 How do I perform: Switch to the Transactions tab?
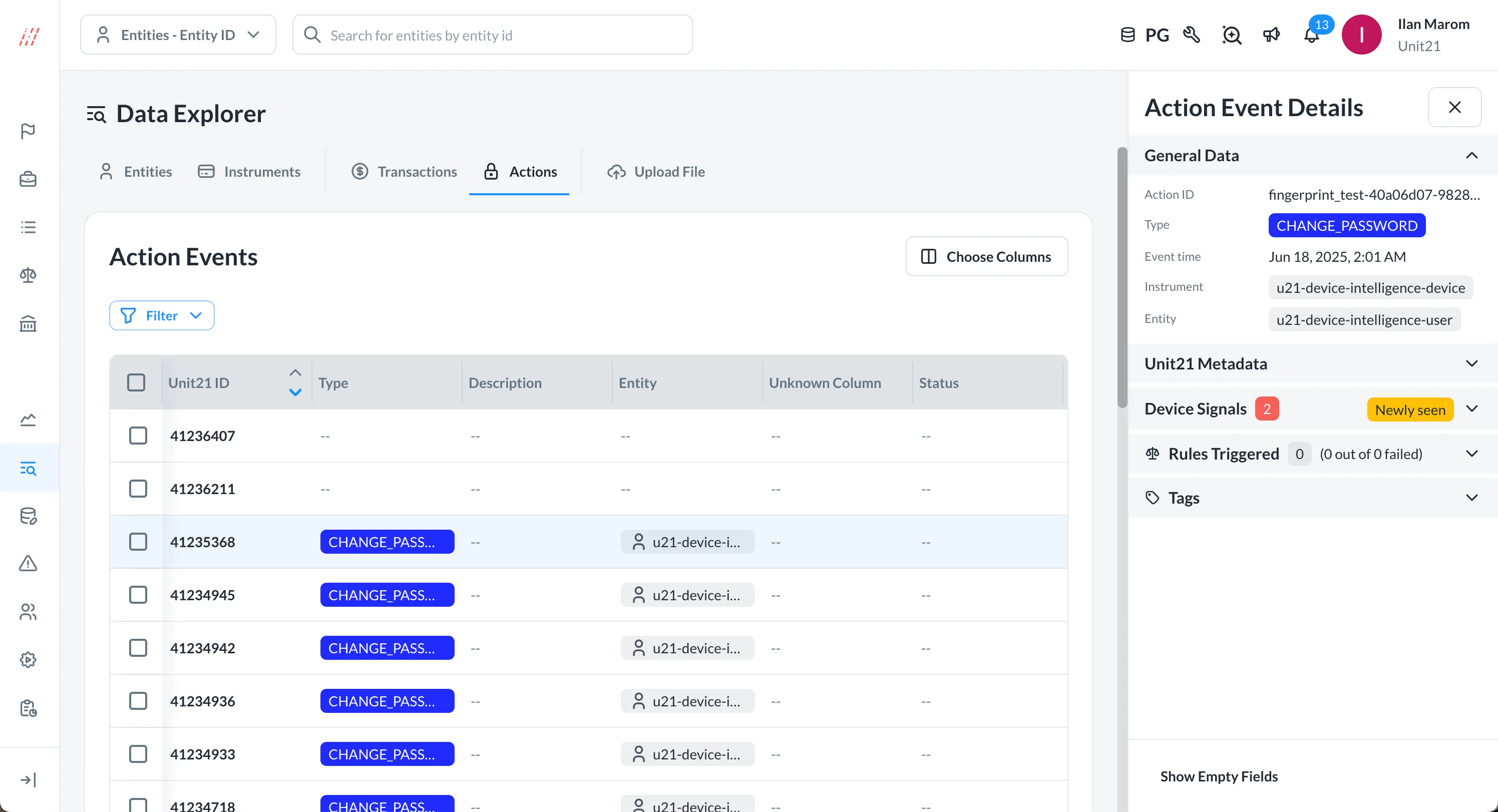point(405,172)
